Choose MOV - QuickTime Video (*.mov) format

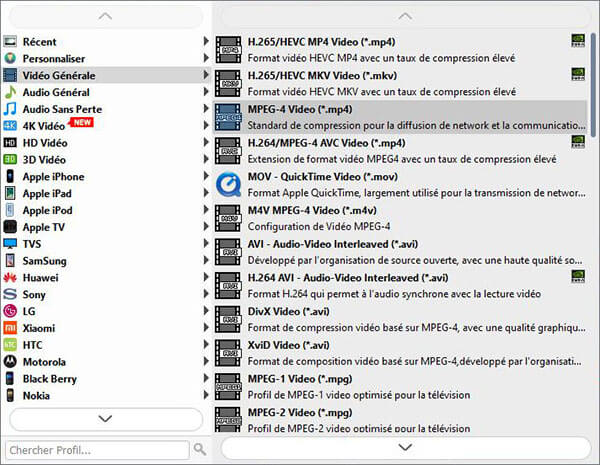click(400, 184)
